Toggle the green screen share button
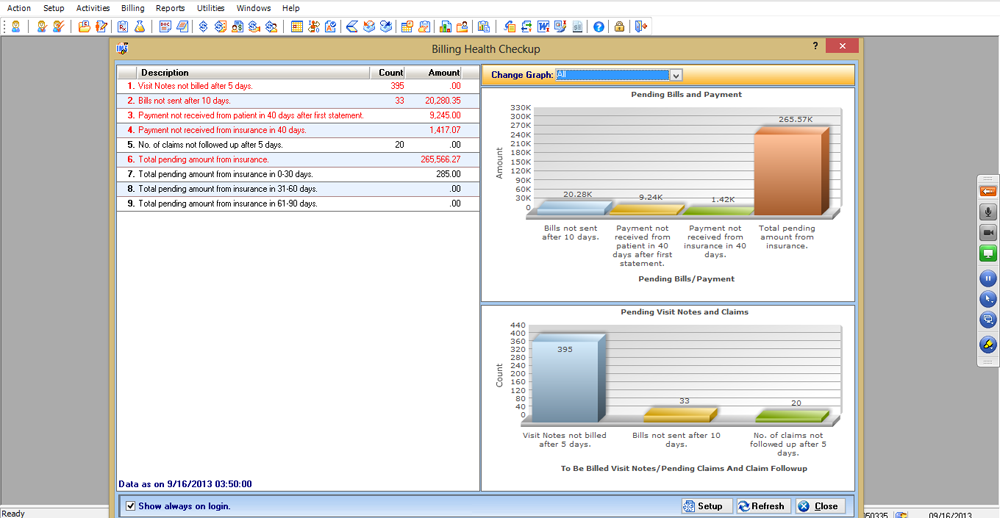Viewport: 1000px width, 518px height. (987, 254)
